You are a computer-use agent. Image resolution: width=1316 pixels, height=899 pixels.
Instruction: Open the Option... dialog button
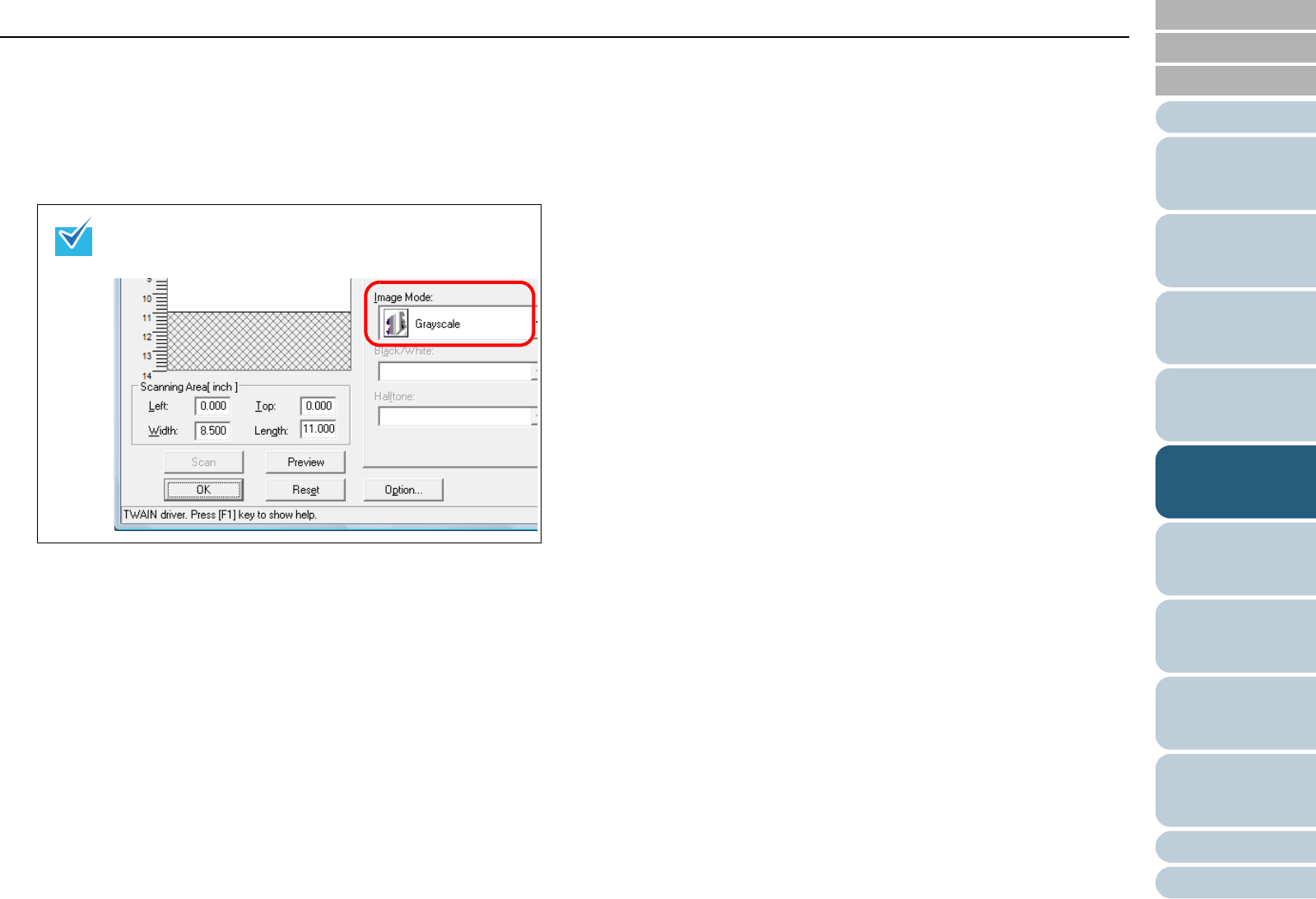(403, 490)
